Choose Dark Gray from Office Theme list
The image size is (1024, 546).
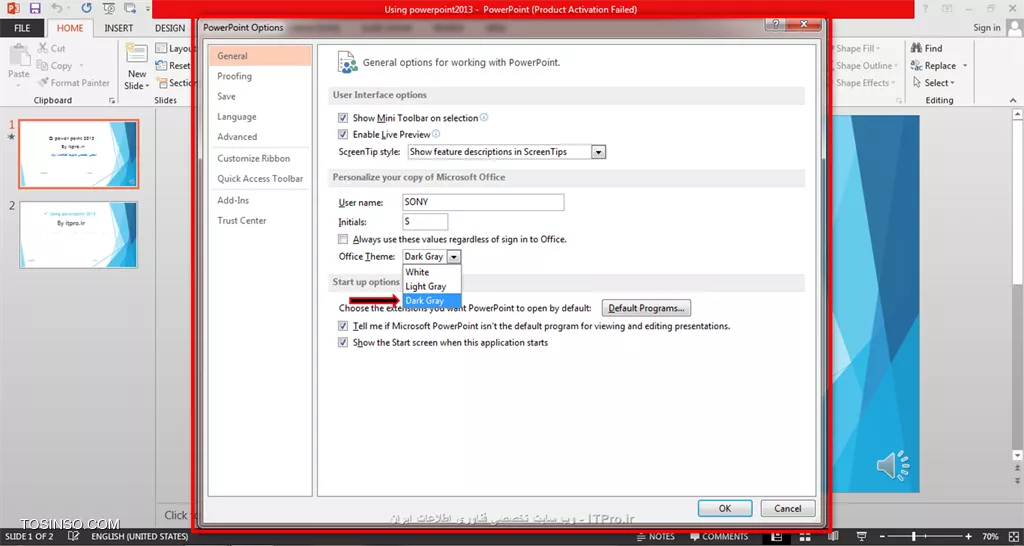(x=432, y=301)
